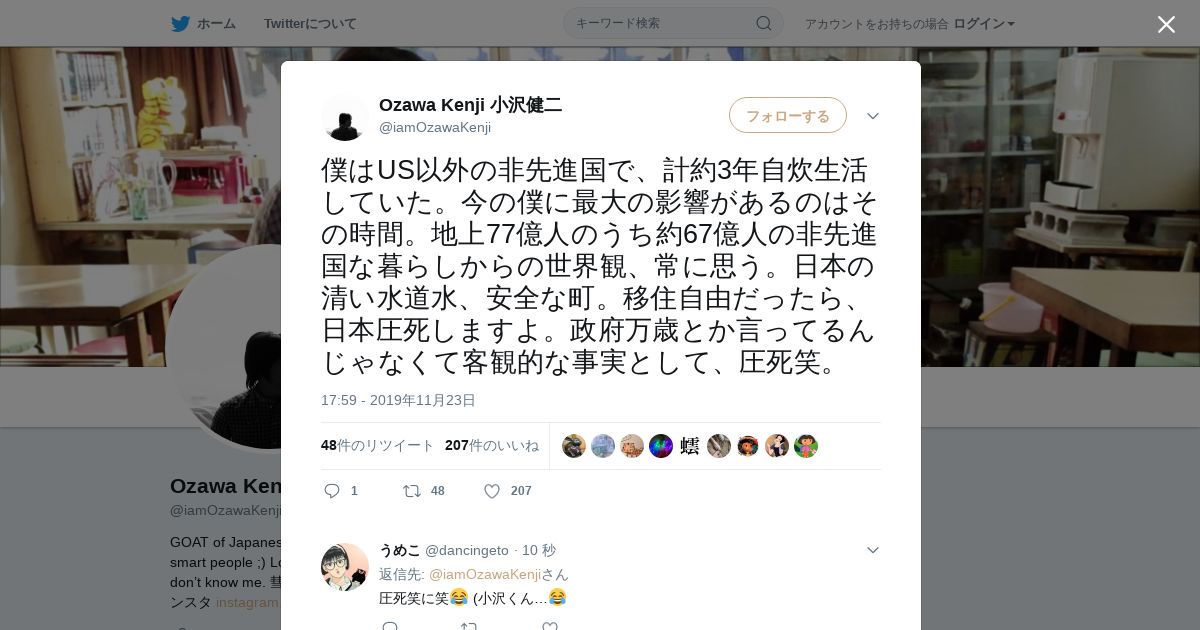Open the @iamOzawaKenji reply-to link

[485, 574]
